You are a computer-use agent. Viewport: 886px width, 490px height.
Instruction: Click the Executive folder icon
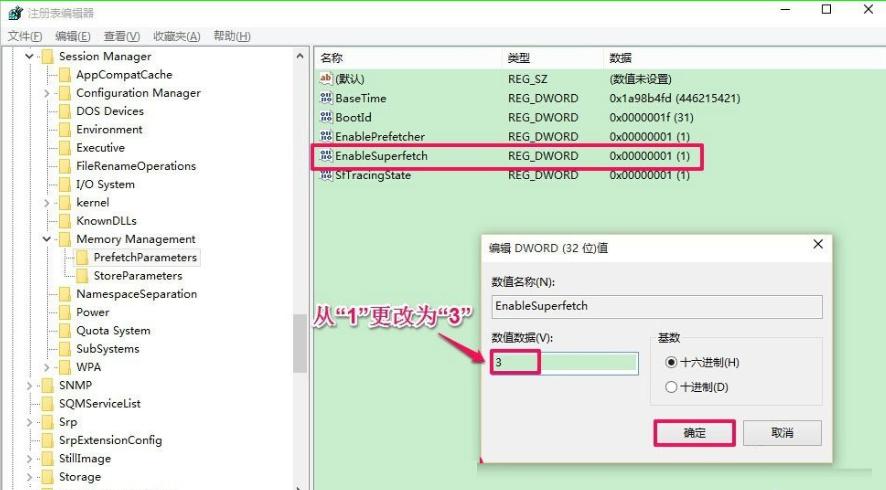click(x=66, y=148)
